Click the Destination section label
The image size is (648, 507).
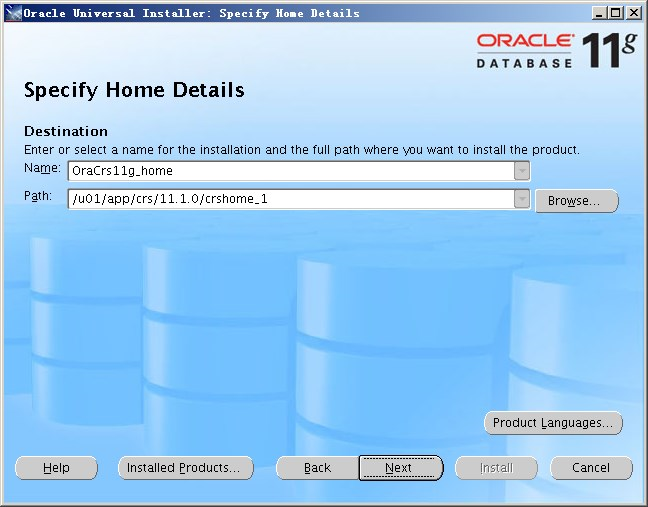(x=66, y=131)
